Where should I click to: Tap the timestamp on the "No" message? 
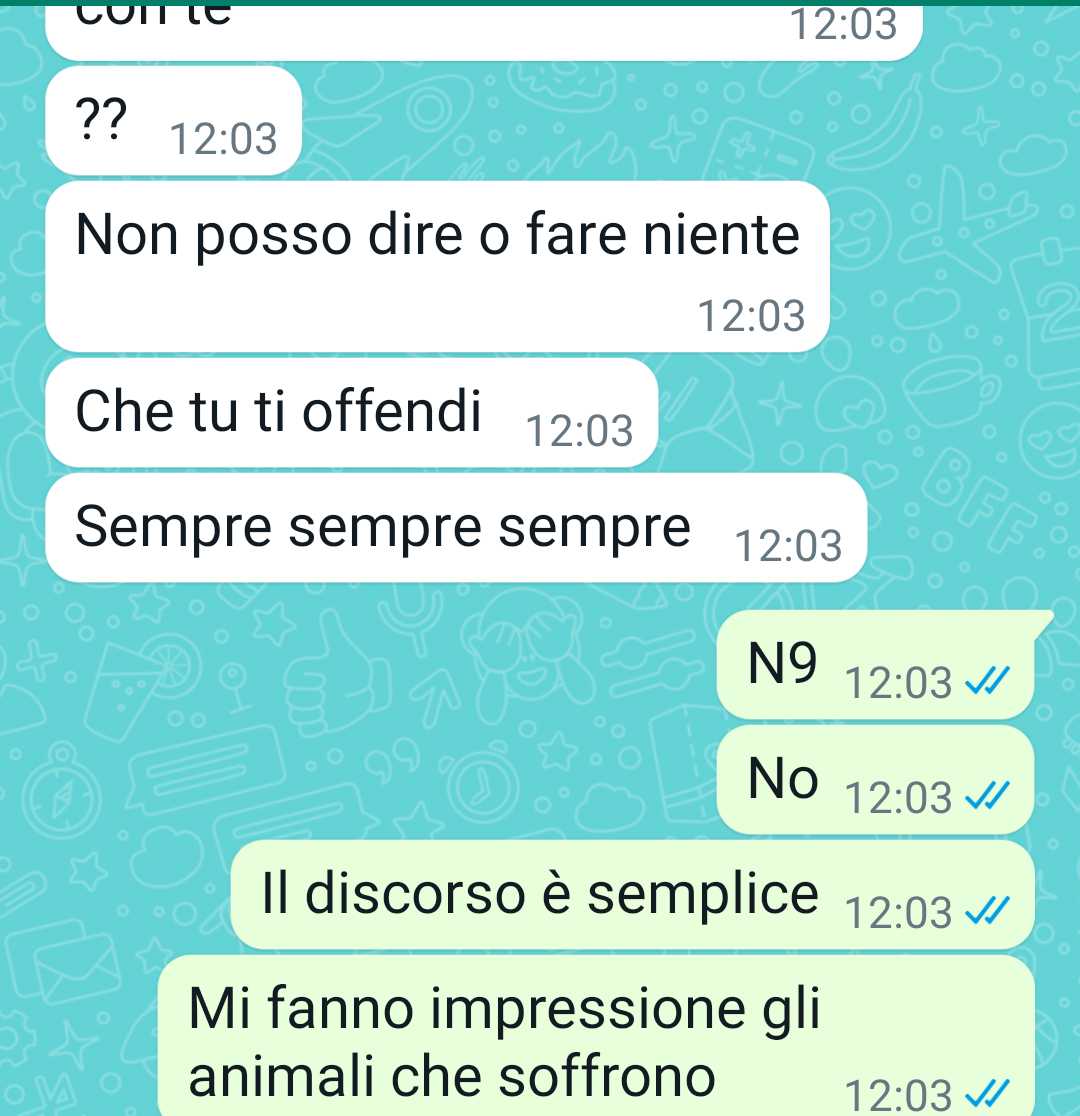(898, 797)
